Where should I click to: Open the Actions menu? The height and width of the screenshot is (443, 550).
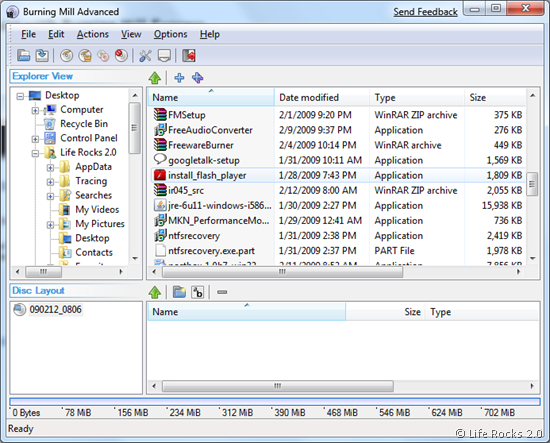coord(93,34)
